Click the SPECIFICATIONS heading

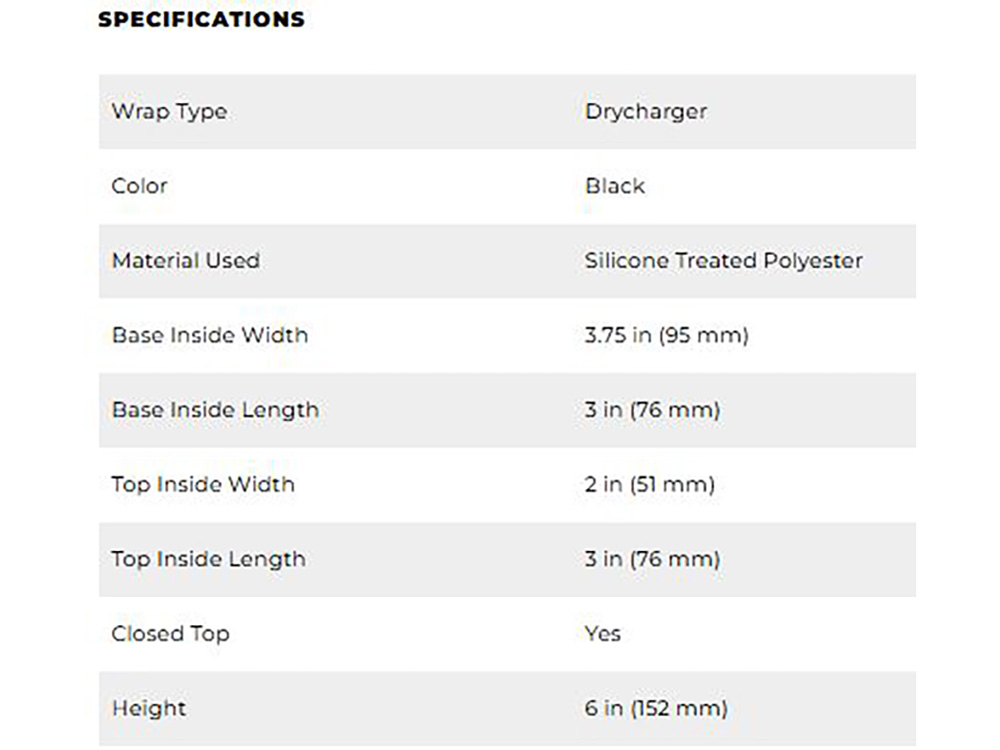[202, 19]
